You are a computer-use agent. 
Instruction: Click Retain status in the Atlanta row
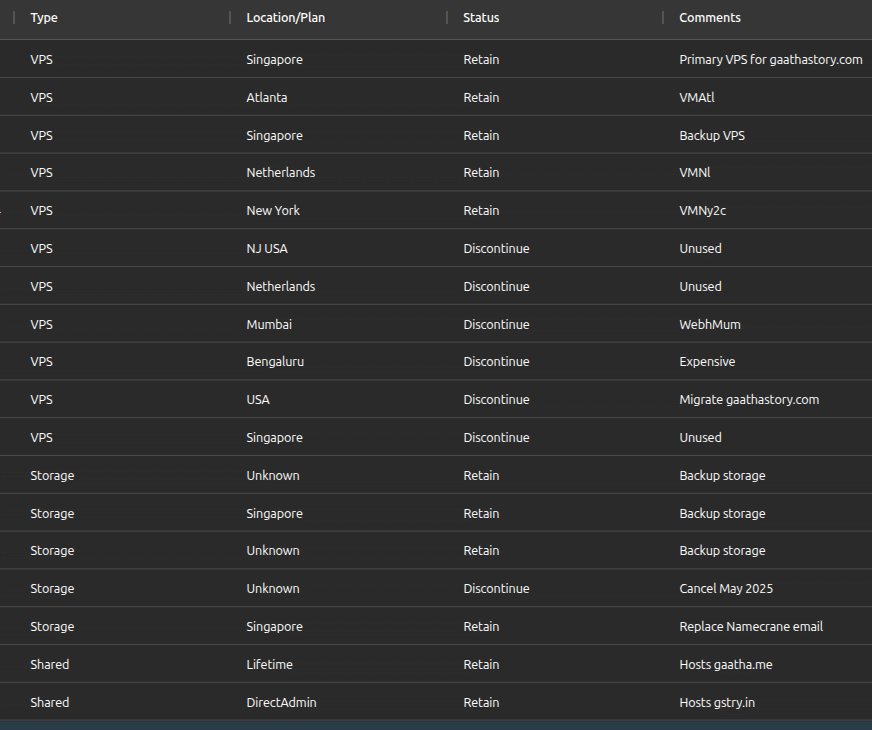pyautogui.click(x=481, y=97)
